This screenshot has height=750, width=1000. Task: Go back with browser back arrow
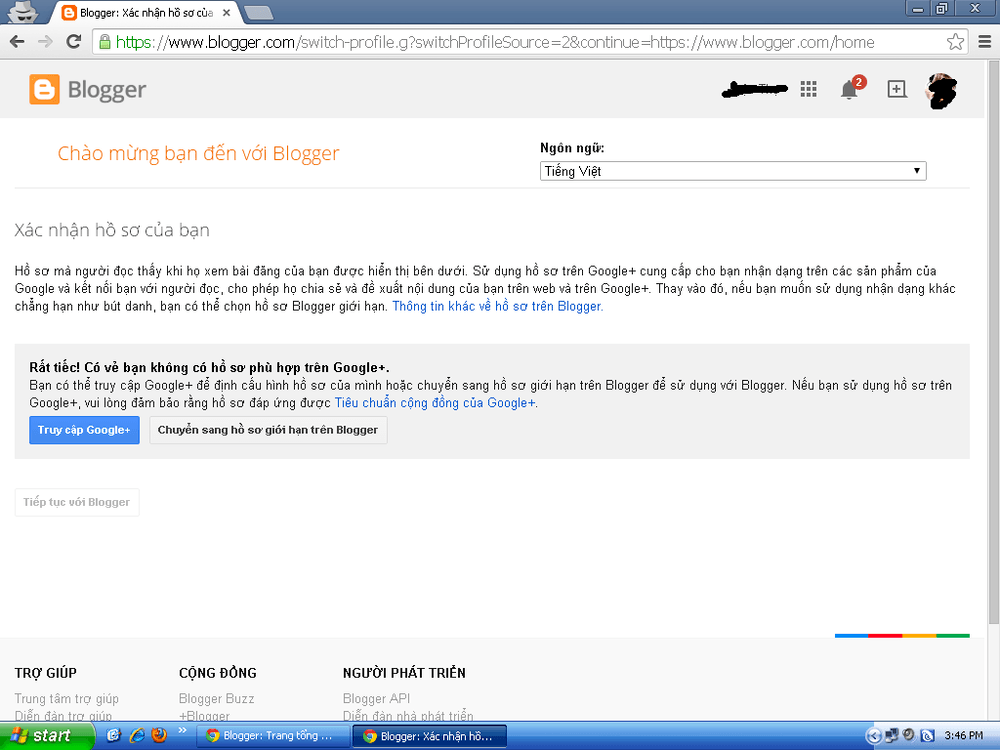pyautogui.click(x=17, y=42)
